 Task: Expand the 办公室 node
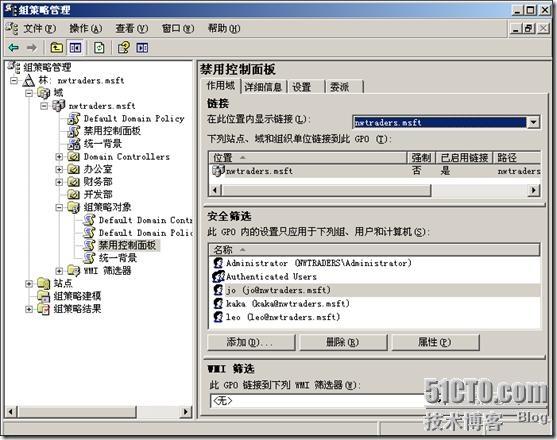tap(59, 170)
